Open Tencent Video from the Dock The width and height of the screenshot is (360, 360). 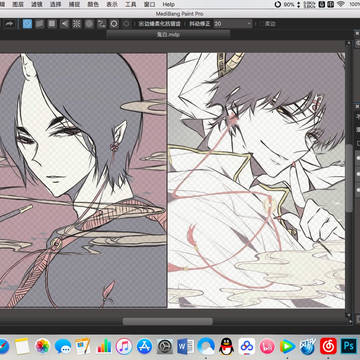[287, 347]
